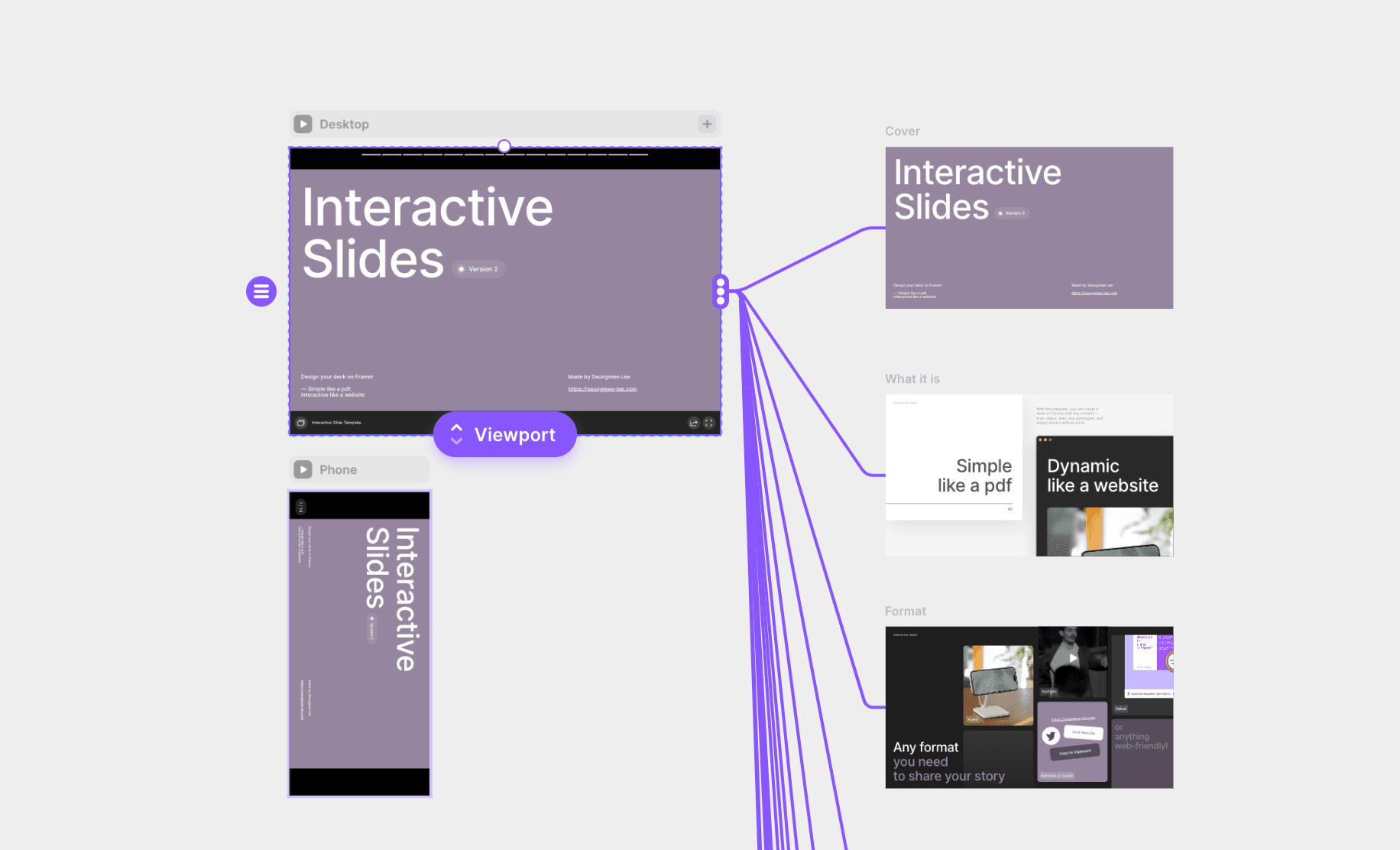Click the Phone frame preview
The image size is (1400, 850).
coord(359,644)
